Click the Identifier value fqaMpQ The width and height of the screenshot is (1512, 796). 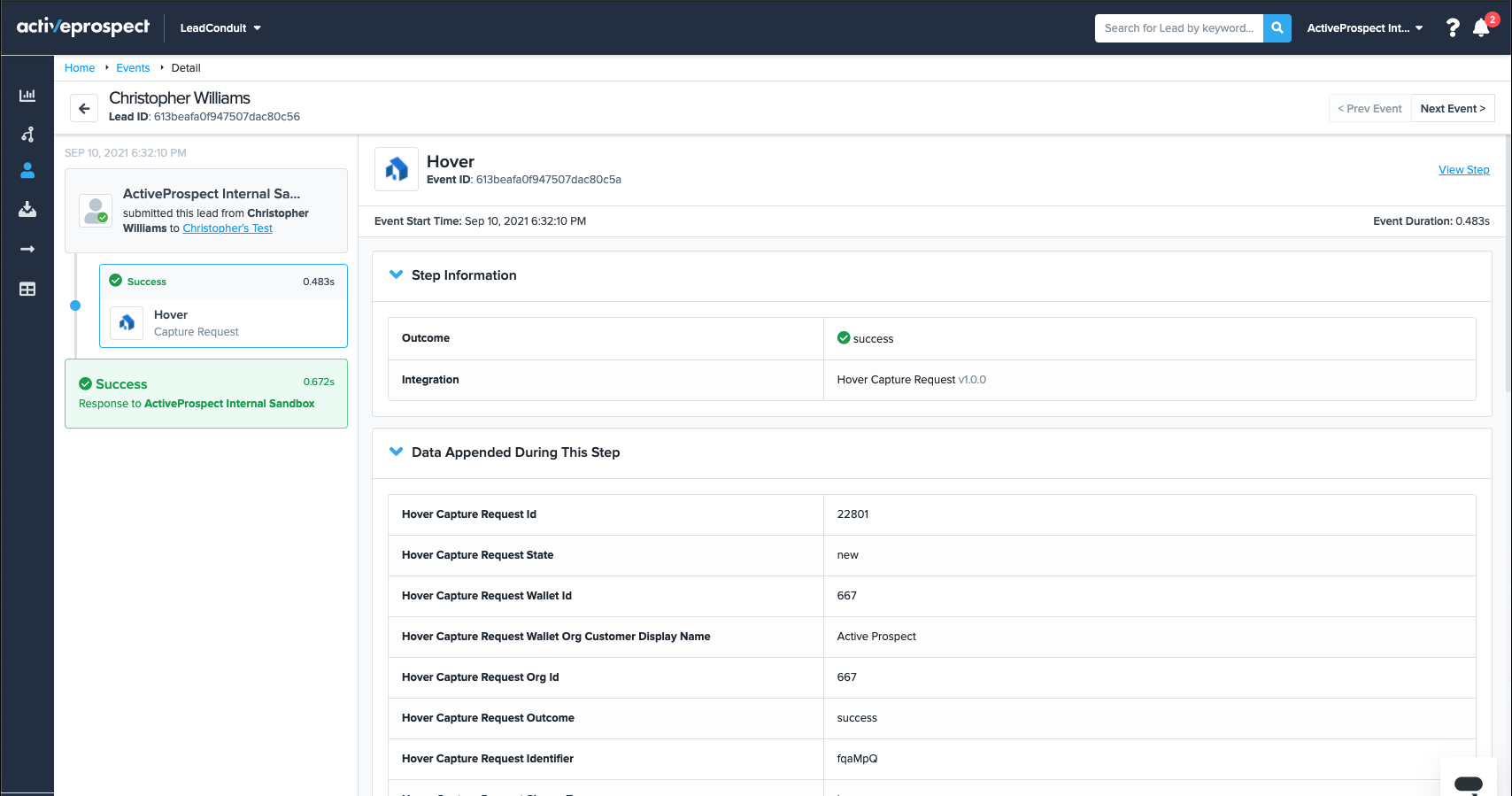(857, 759)
